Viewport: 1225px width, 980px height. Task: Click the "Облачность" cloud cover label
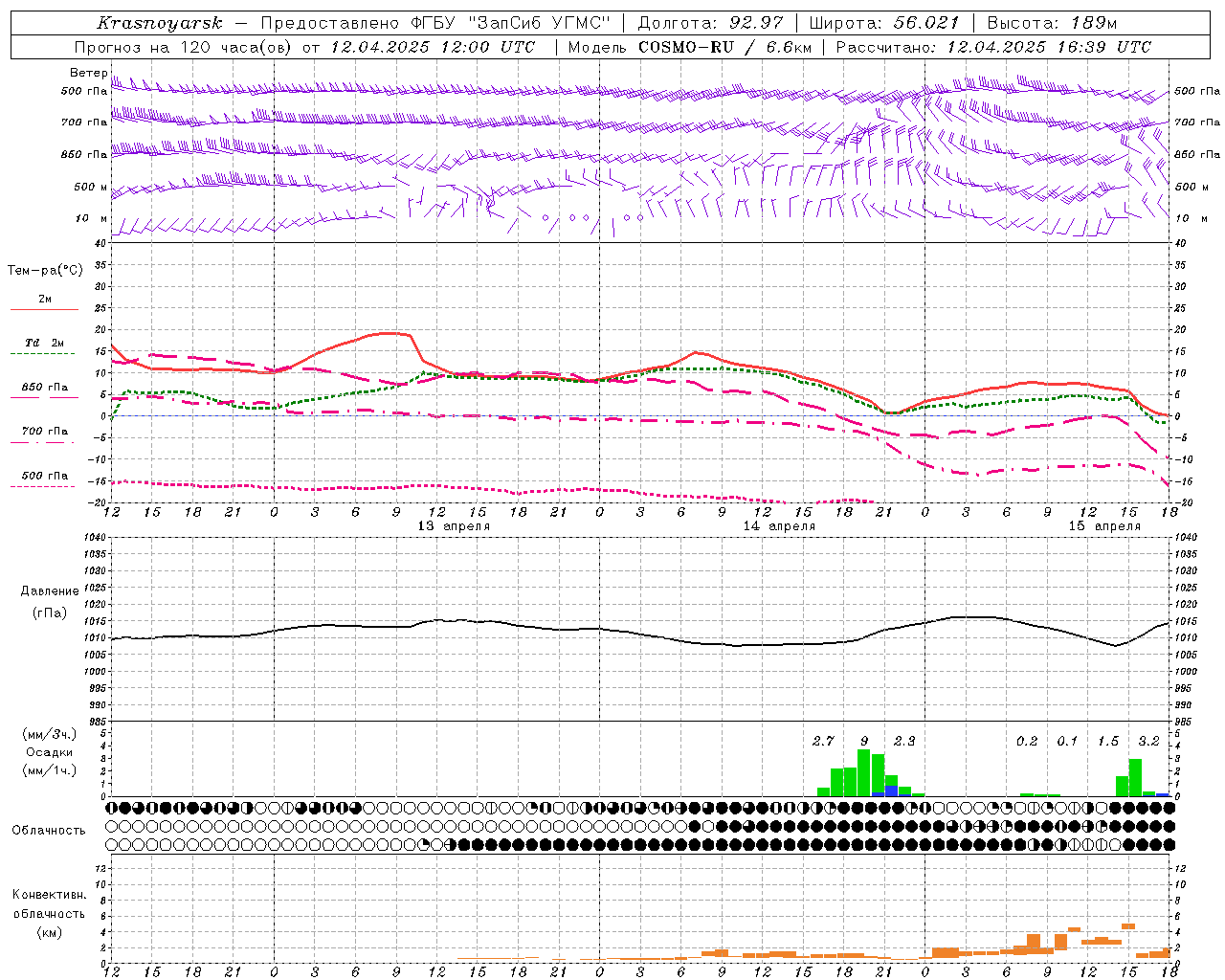(x=49, y=831)
